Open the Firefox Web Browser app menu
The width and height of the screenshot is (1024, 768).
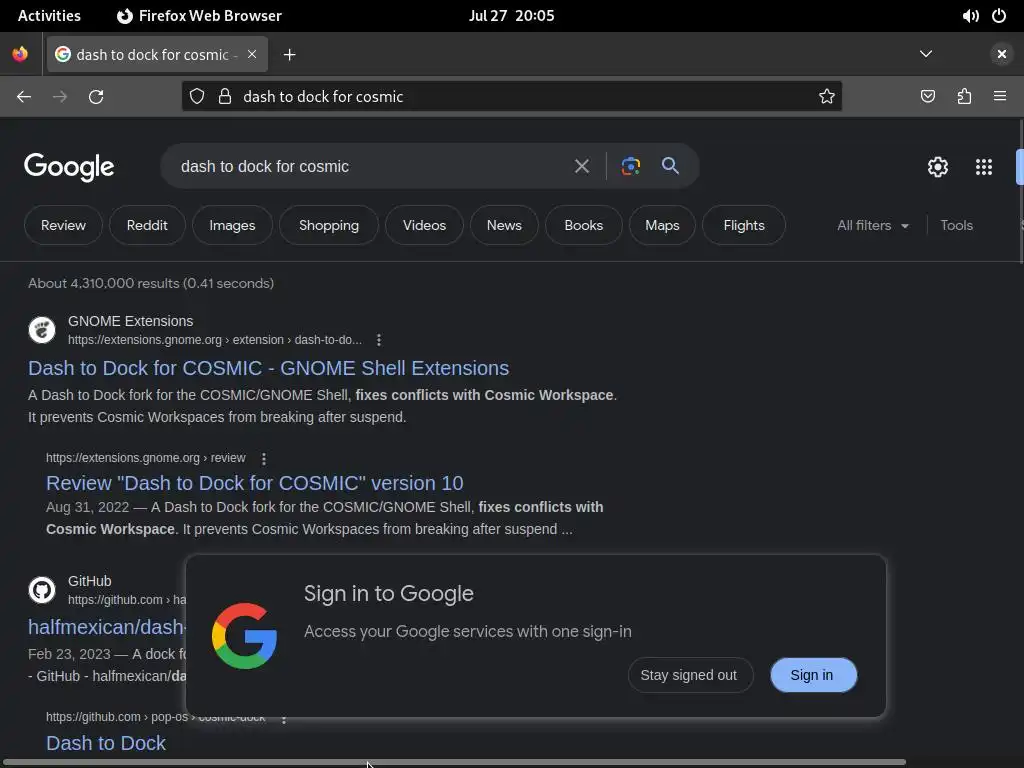click(199, 16)
